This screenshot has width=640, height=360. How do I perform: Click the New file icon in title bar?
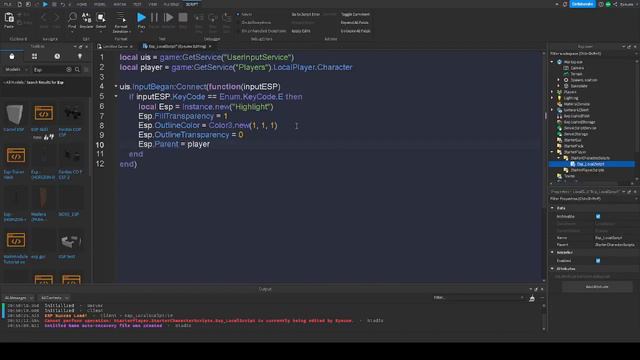click(x=19, y=4)
